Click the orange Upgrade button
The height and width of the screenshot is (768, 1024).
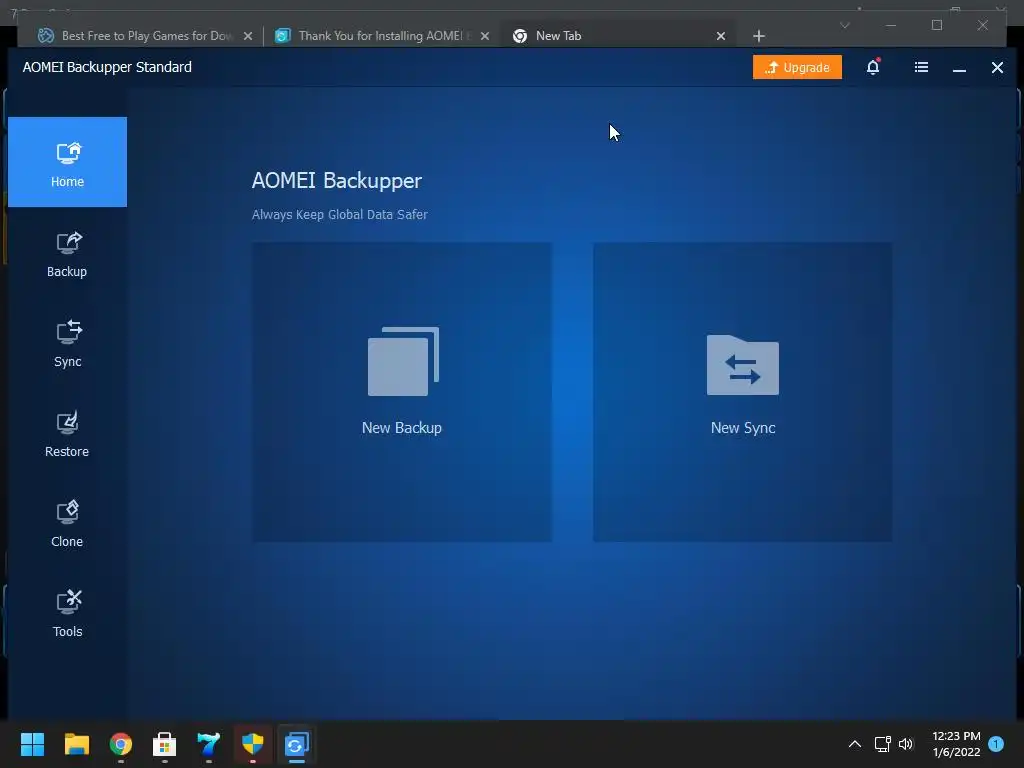tap(797, 67)
